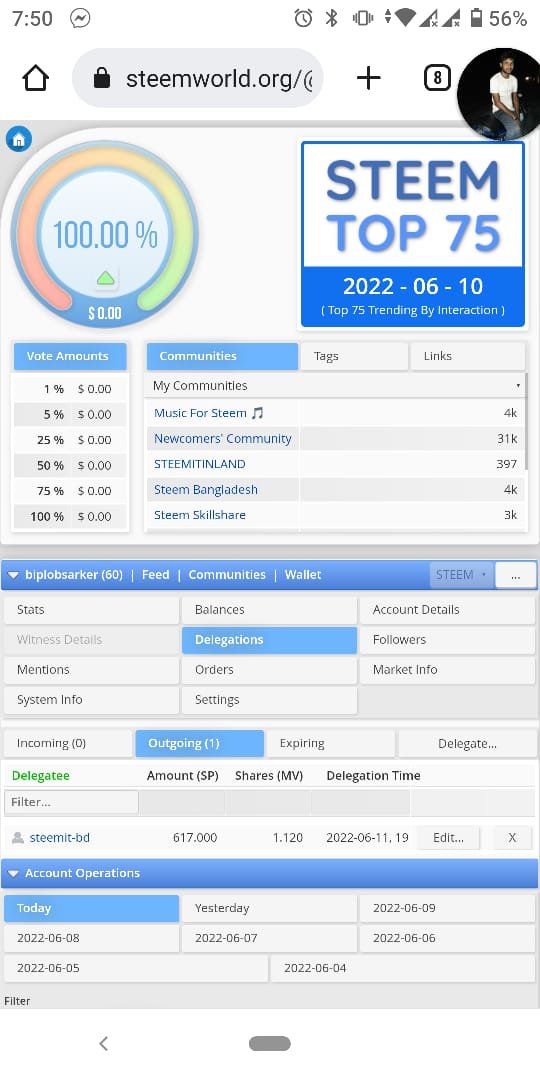Show Incoming (0) delegations
Screen dimensions: 540x1080
coord(68,743)
